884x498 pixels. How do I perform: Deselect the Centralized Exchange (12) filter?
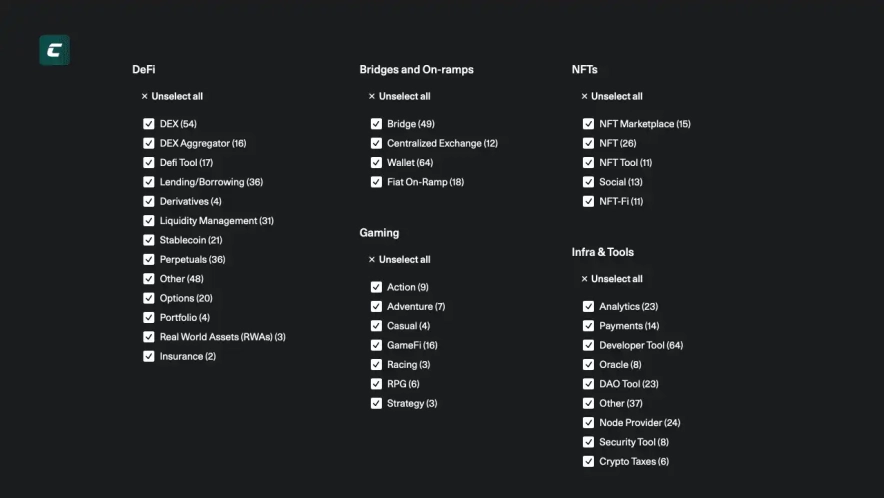pos(376,143)
